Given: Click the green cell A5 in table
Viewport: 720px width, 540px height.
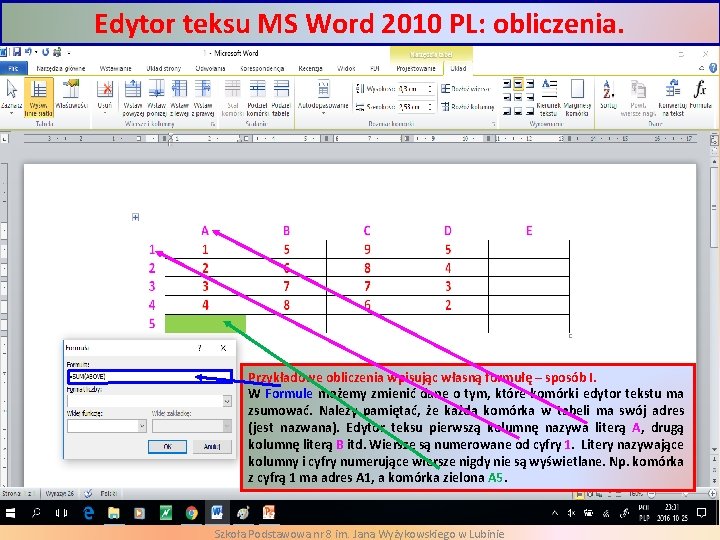Looking at the screenshot, I should pyautogui.click(x=205, y=324).
